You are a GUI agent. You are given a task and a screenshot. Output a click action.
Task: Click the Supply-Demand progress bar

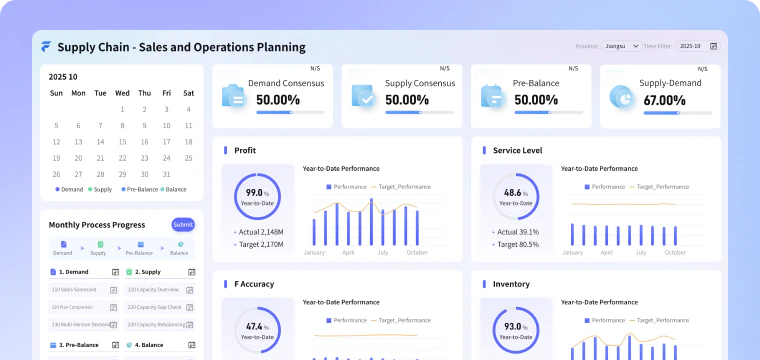coord(678,112)
